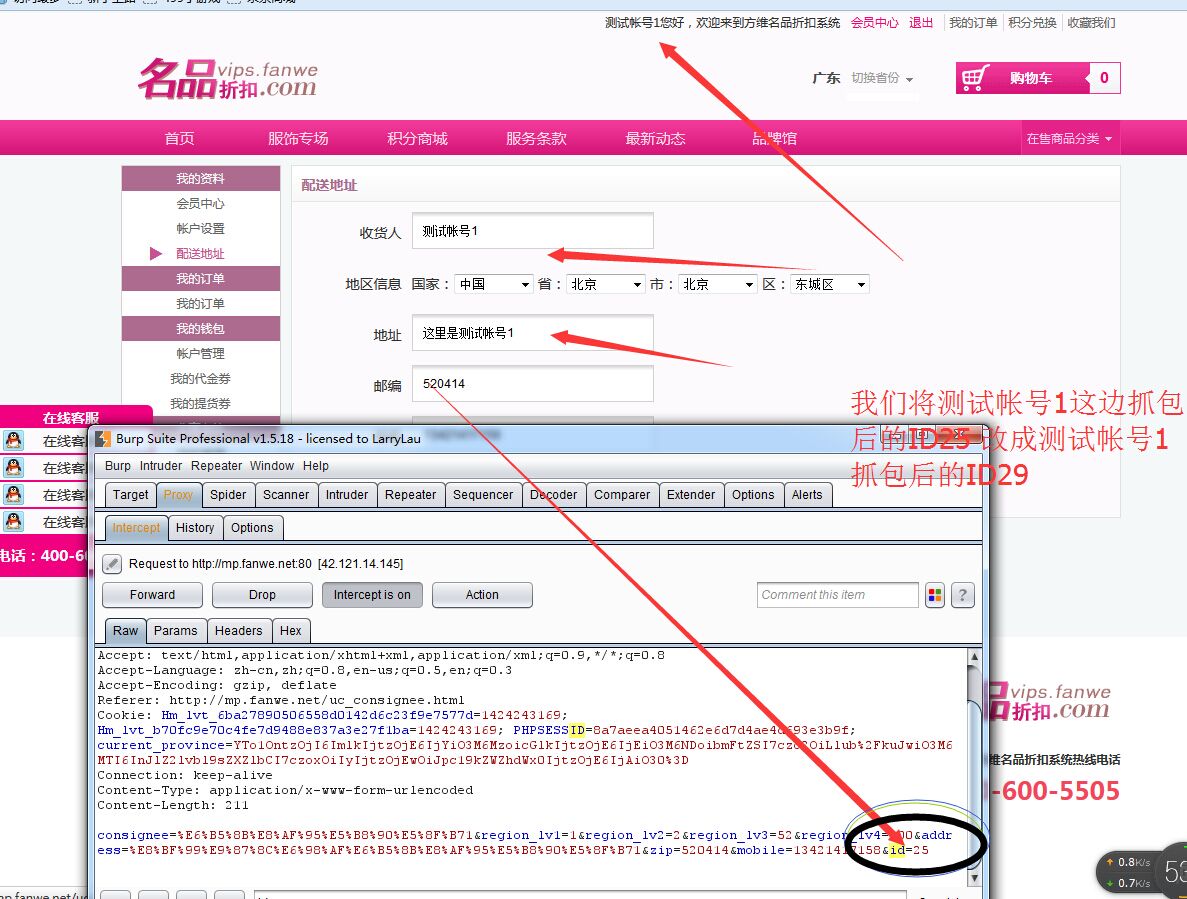
Task: Open the 省 province dropdown
Action: pyautogui.click(x=606, y=285)
